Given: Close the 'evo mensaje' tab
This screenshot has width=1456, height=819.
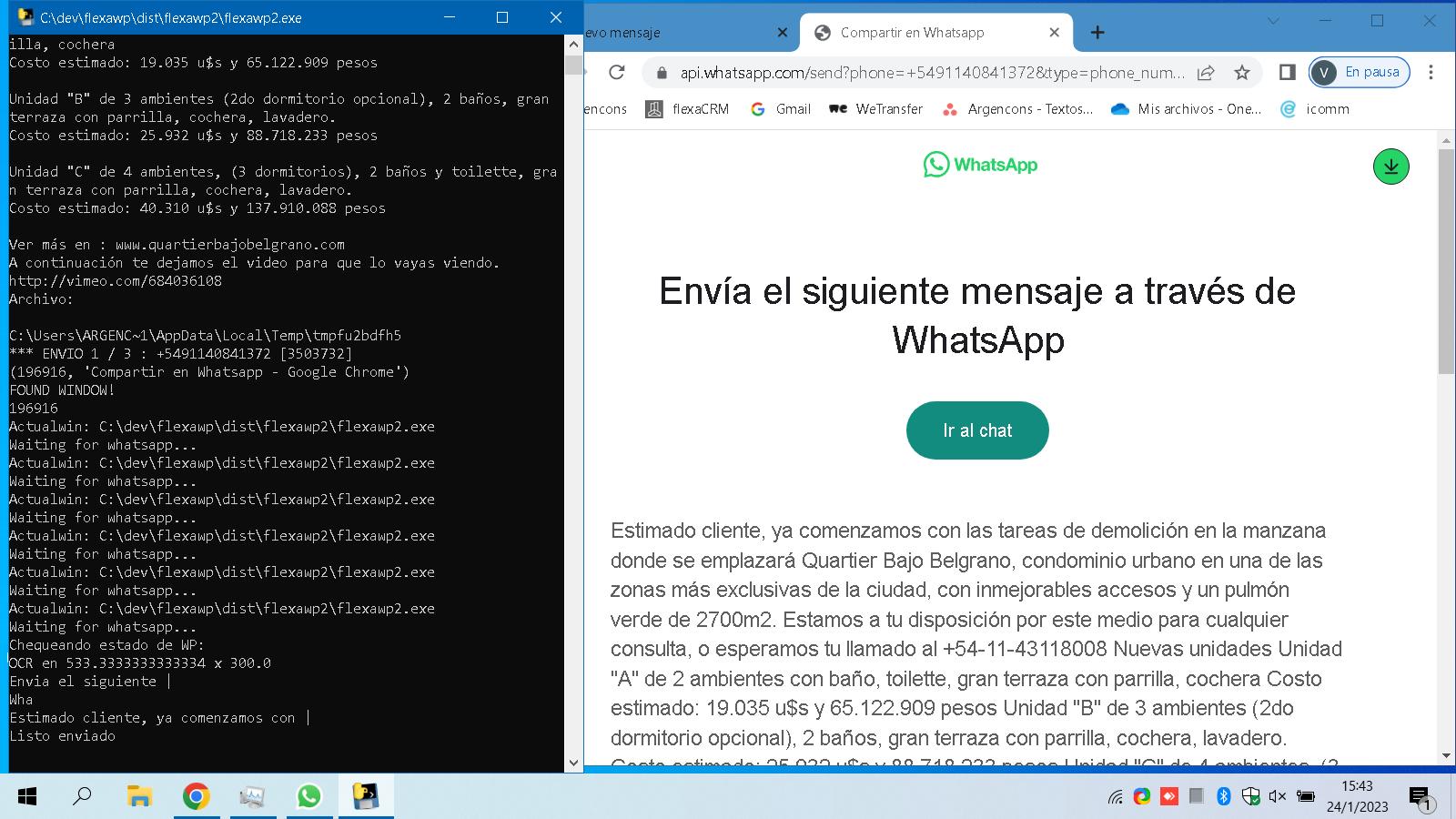Looking at the screenshot, I should [783, 33].
